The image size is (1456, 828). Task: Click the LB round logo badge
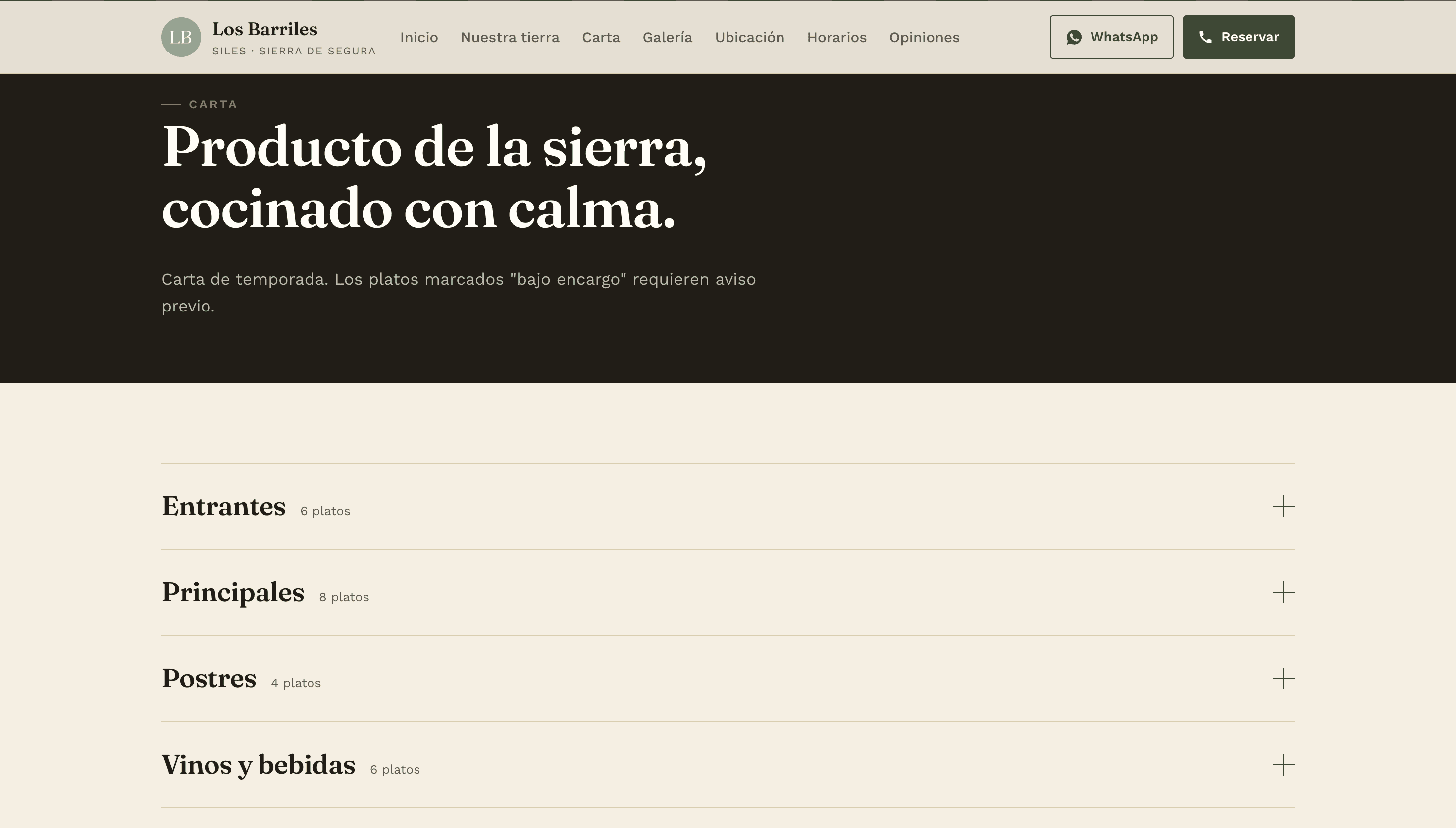(181, 37)
